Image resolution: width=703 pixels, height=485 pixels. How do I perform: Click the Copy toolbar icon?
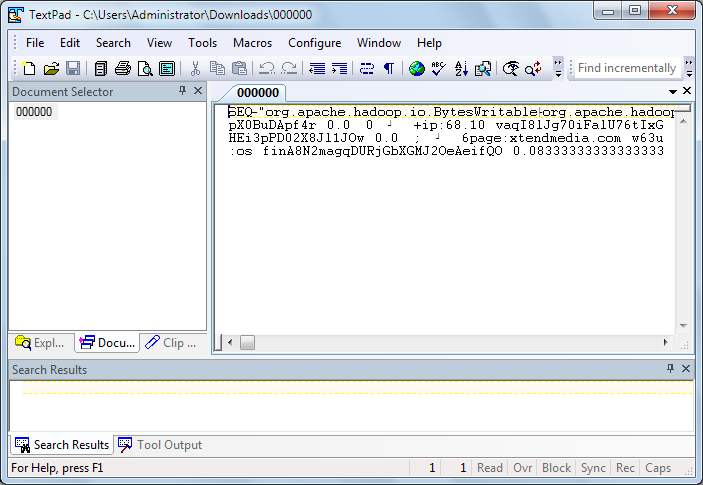point(217,68)
